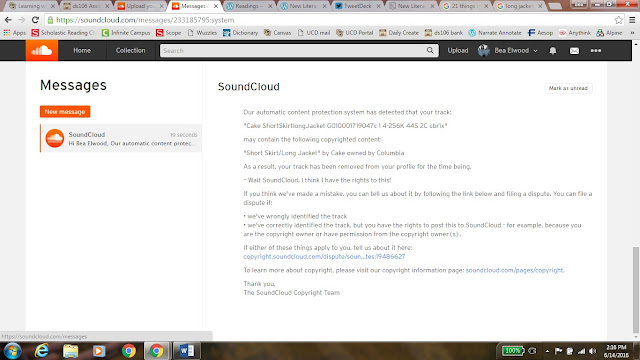The height and width of the screenshot is (360, 640).
Task: Click the SoundCloud logo icon
Action: (42, 51)
